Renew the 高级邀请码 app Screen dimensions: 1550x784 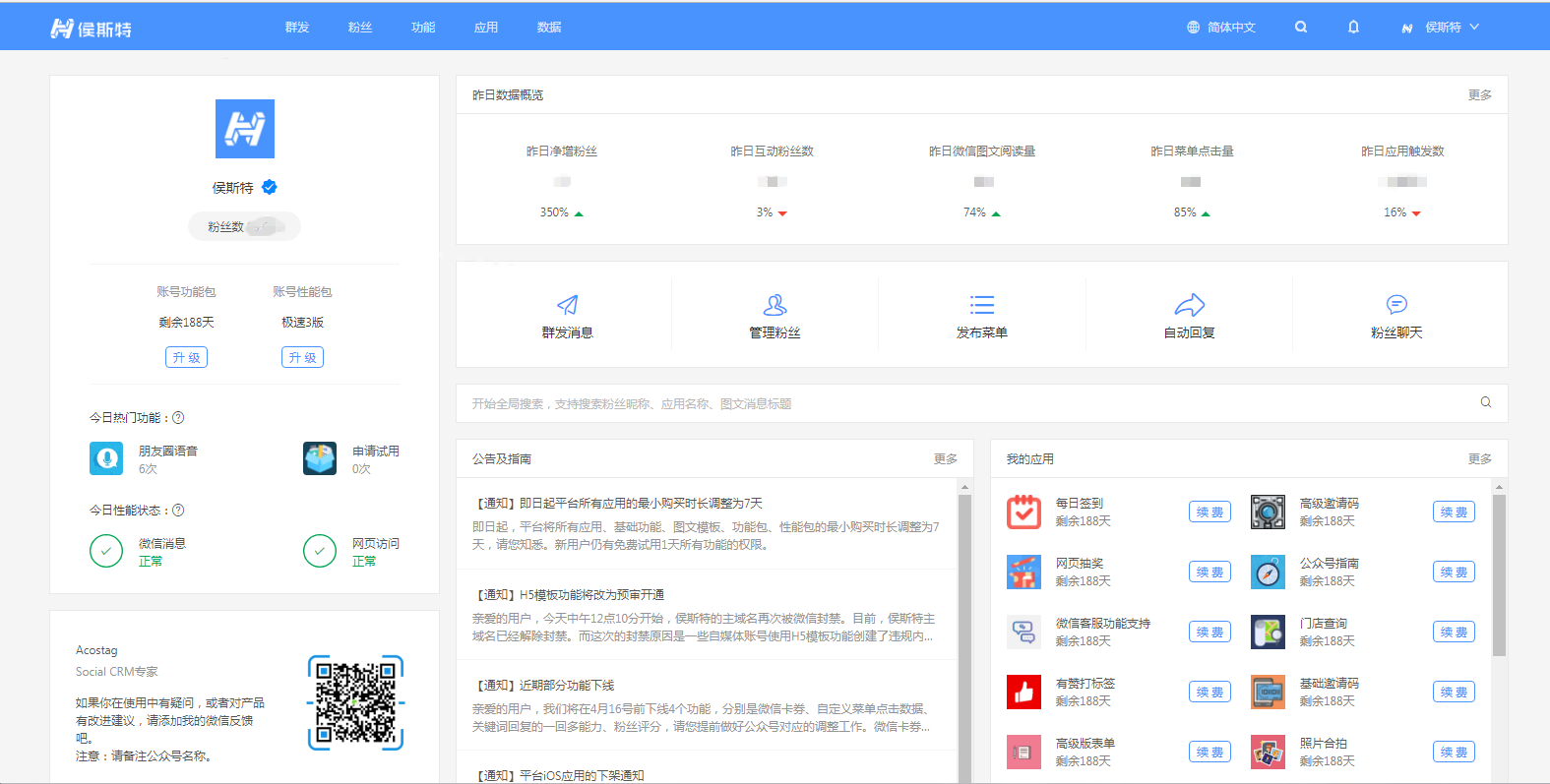click(x=1454, y=513)
